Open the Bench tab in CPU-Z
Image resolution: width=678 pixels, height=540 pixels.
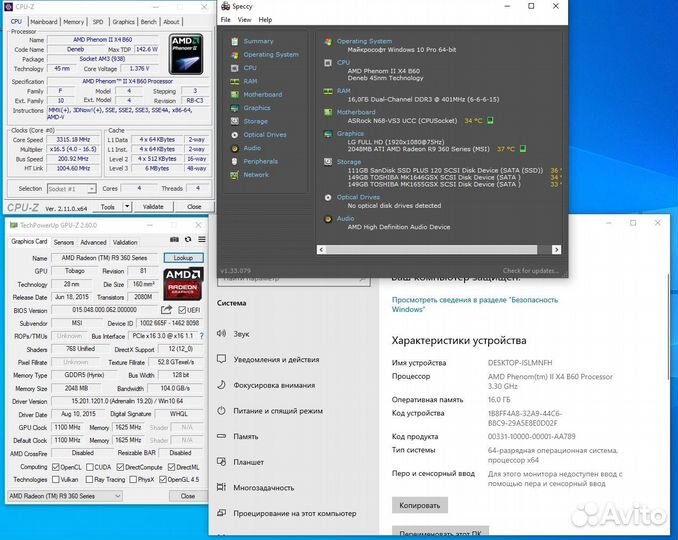(x=148, y=22)
